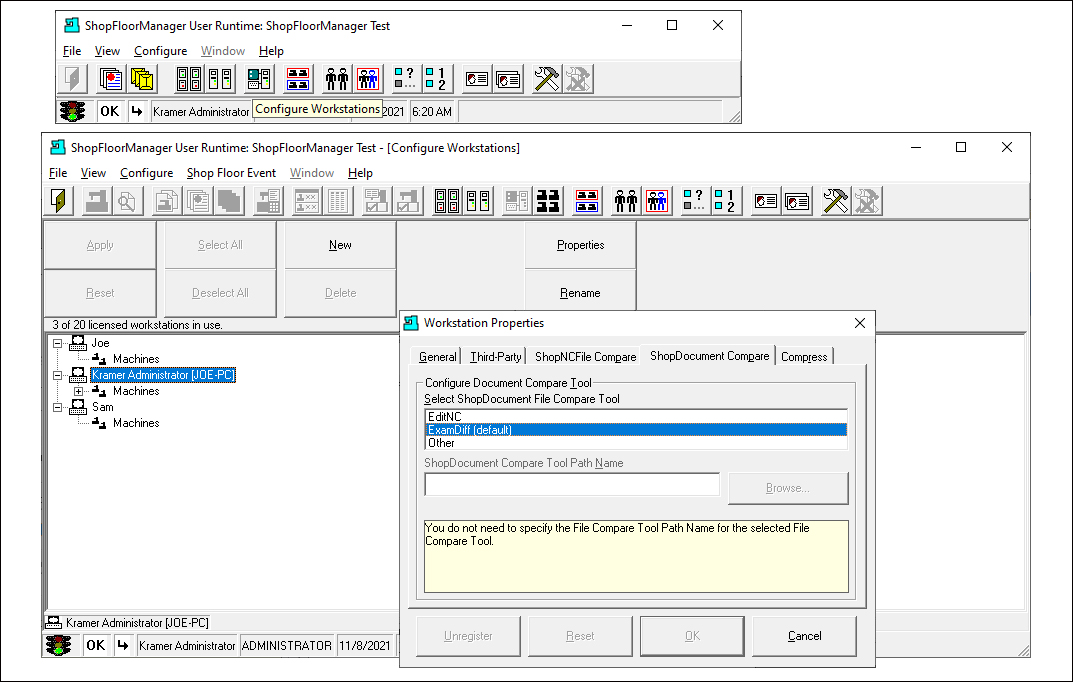1073x682 pixels.
Task: Click hammer and wrench icon in top window
Action: pos(547,79)
